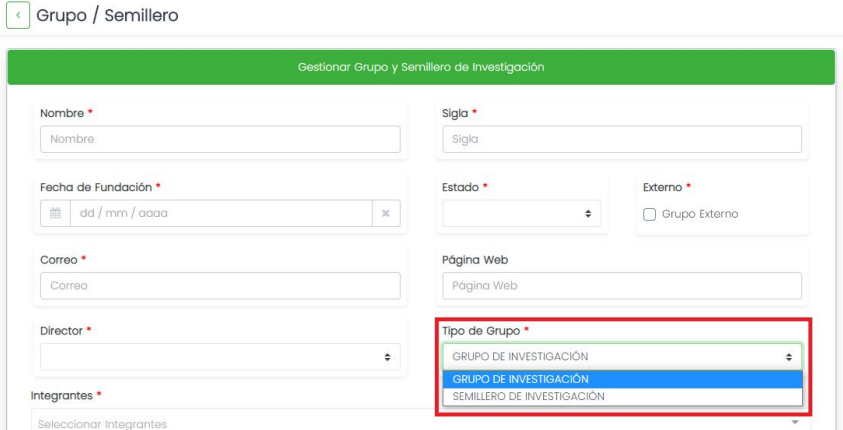Expand the Director dropdown
Screen dimensions: 843x430
pyautogui.click(x=220, y=357)
